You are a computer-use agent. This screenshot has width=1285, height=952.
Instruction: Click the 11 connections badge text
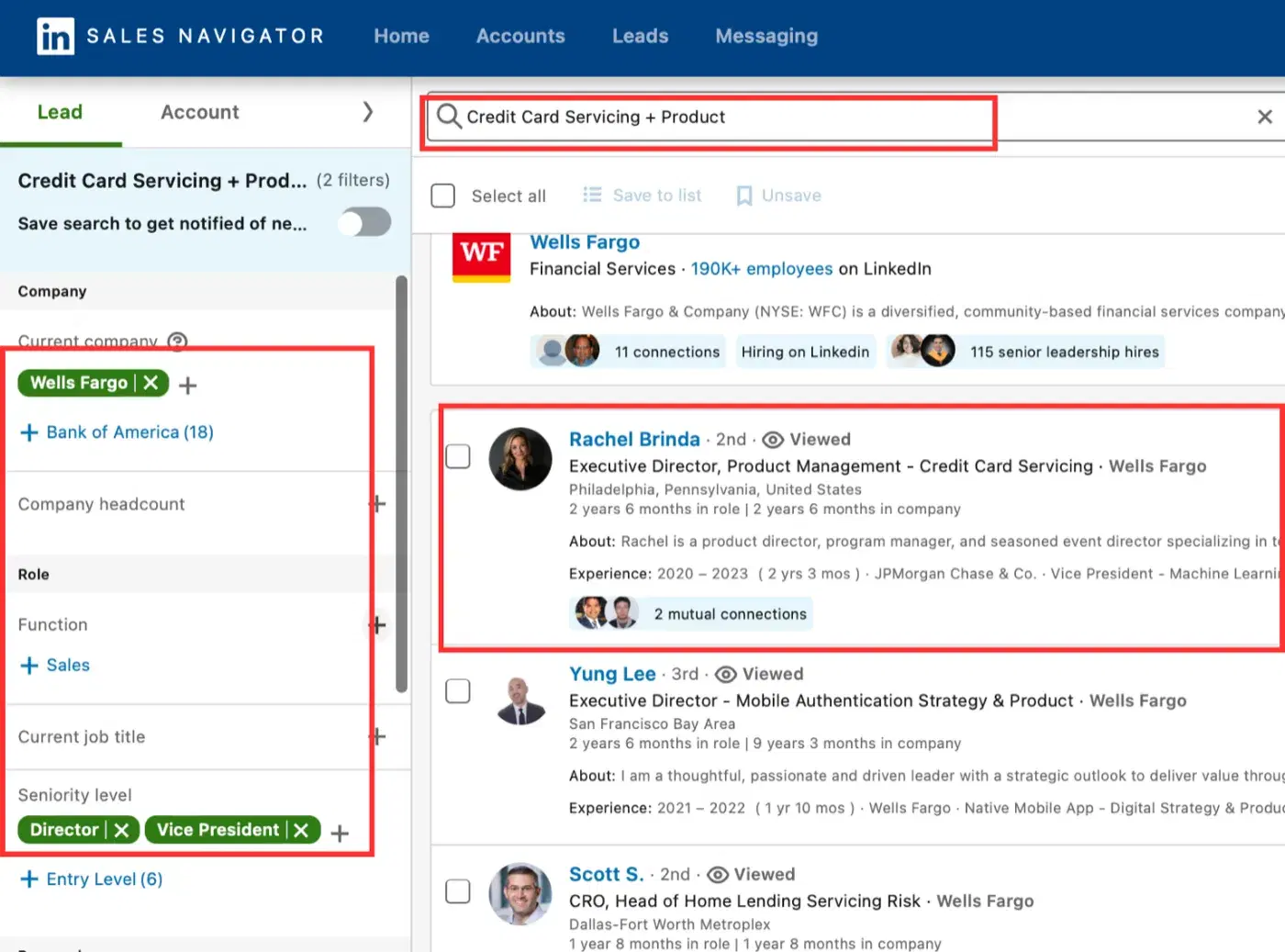[x=667, y=352]
